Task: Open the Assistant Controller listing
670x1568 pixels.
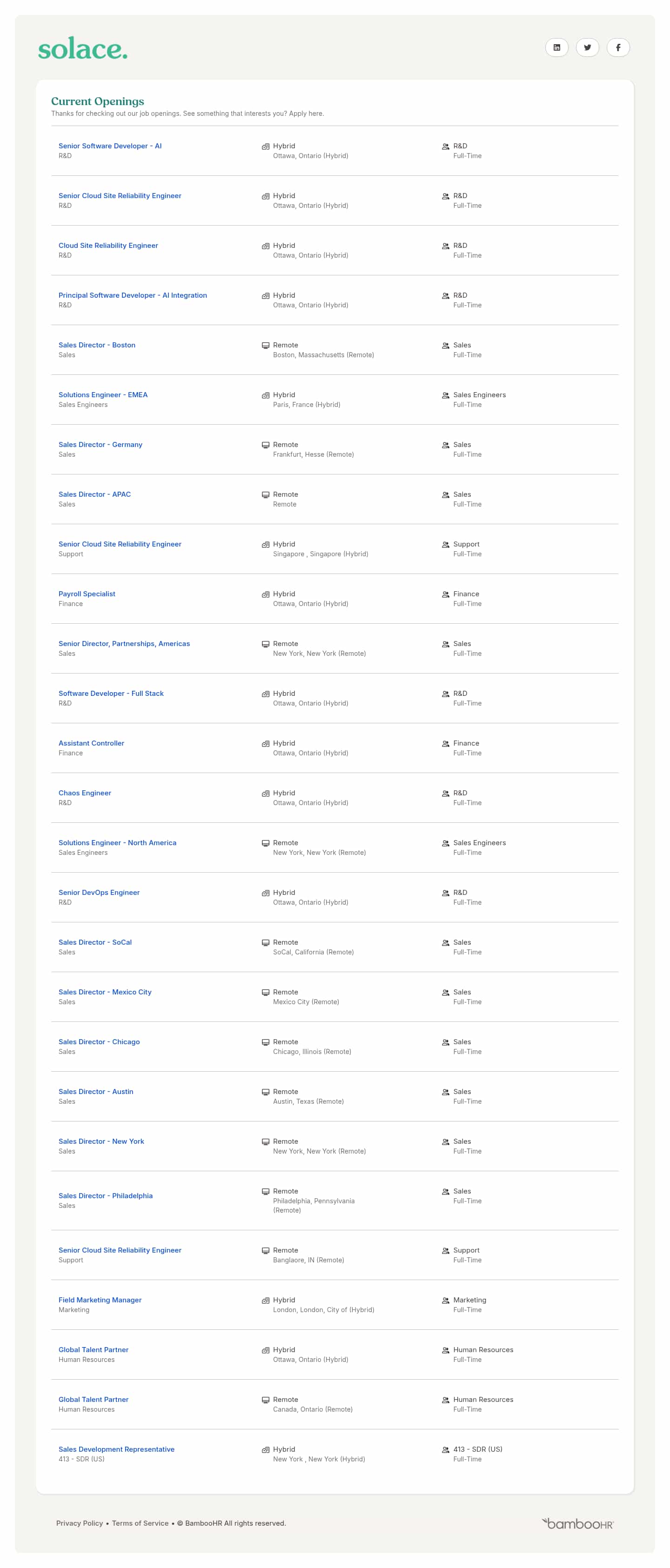Action: [91, 743]
